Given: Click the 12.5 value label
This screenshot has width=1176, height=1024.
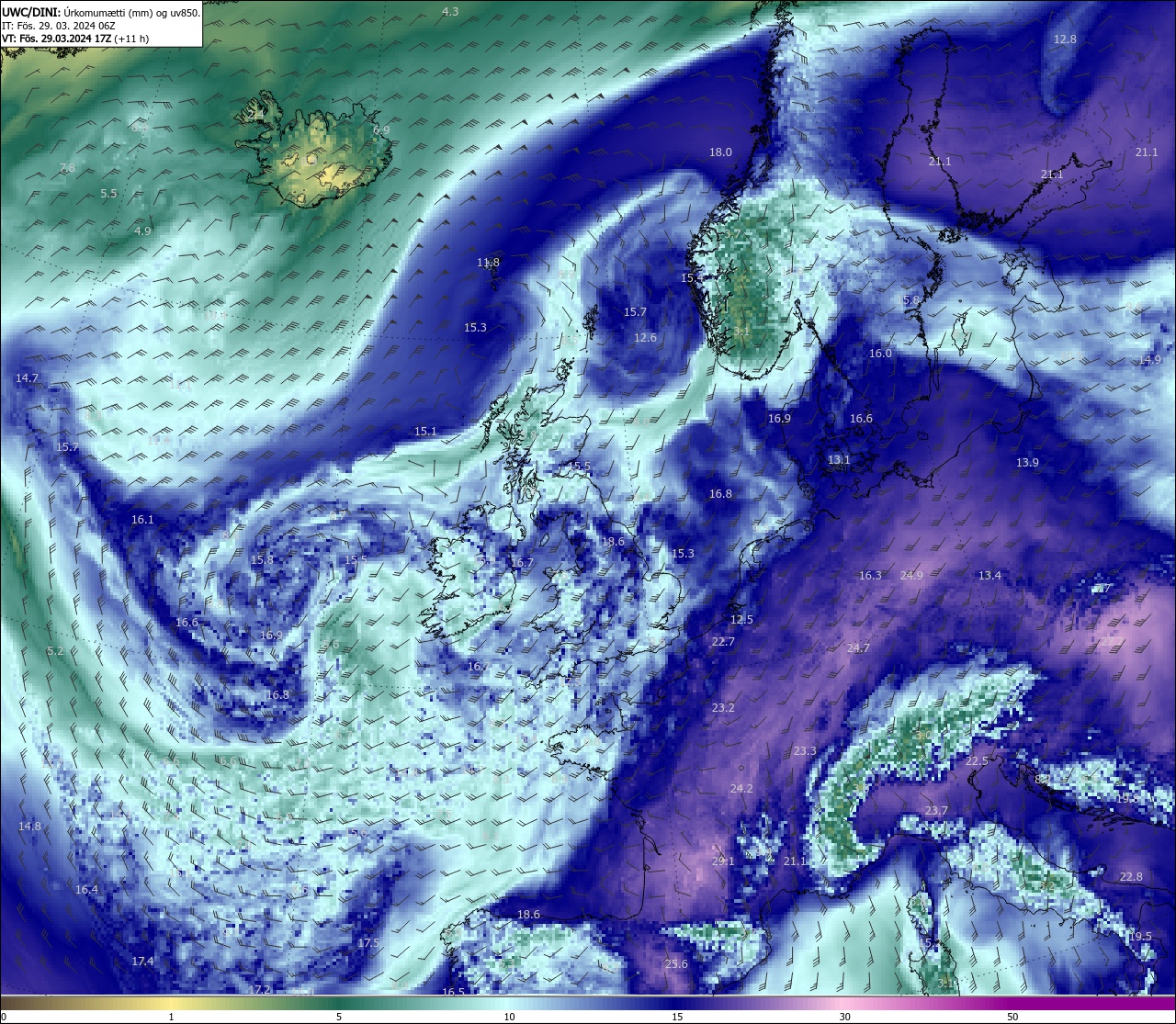Looking at the screenshot, I should pyautogui.click(x=741, y=620).
